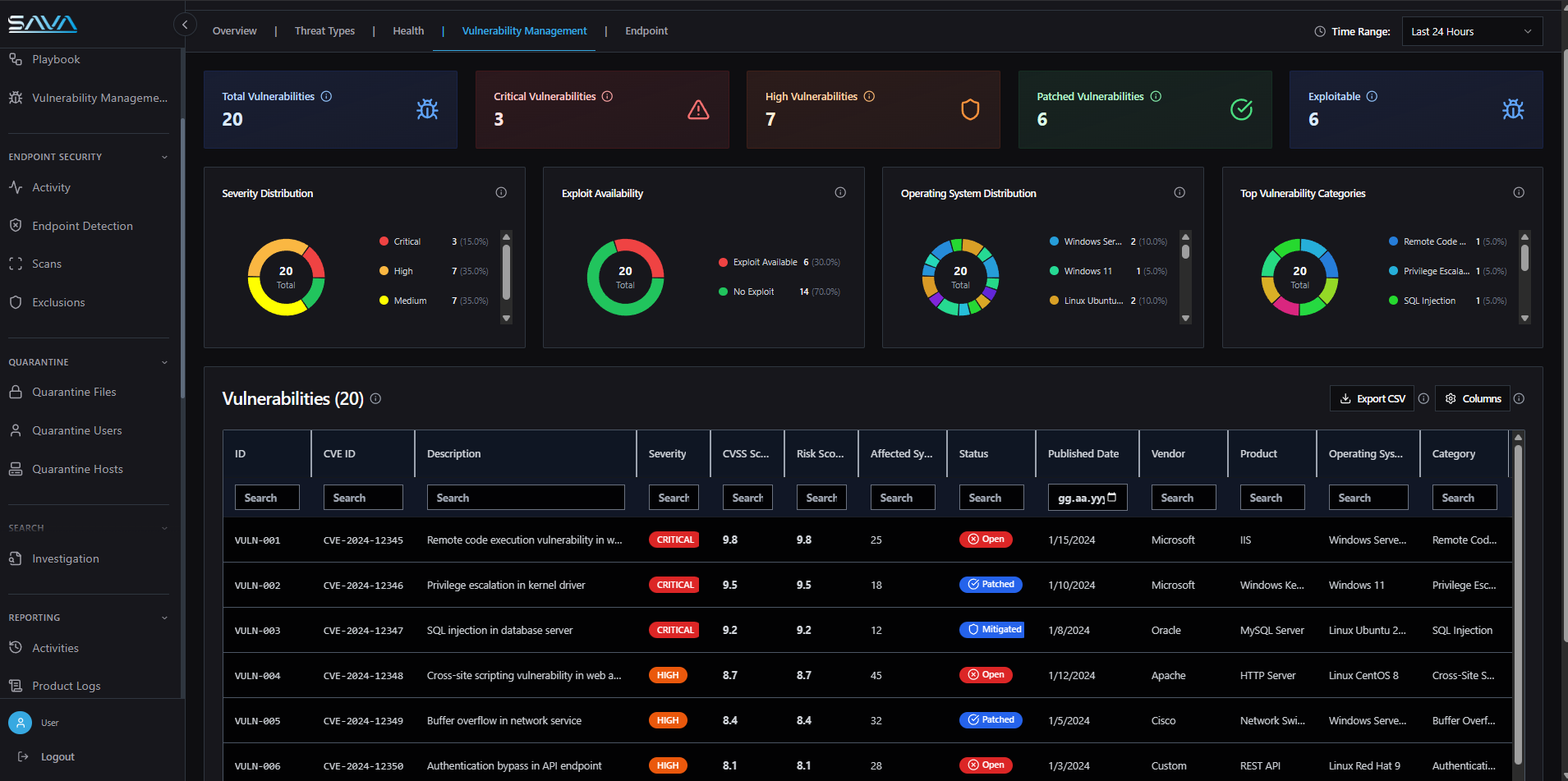Click the info icon next to Exploitable
Image resolution: width=1568 pixels, height=781 pixels.
click(x=1372, y=96)
